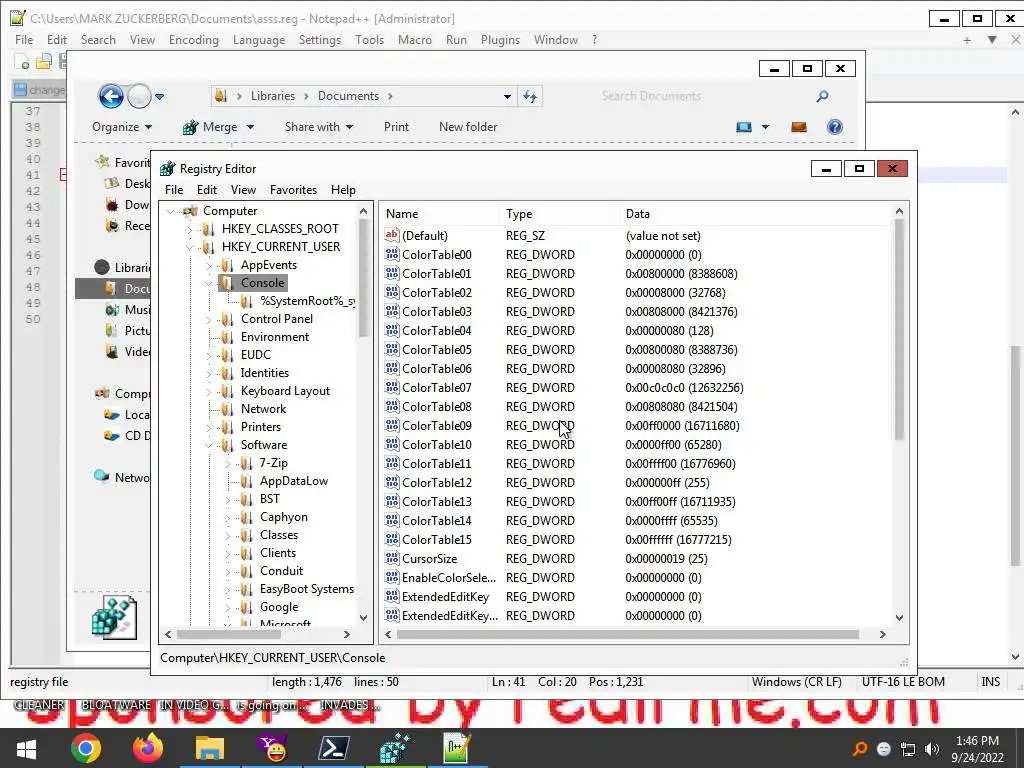Open Chrome from the taskbar
The height and width of the screenshot is (768, 1024).
(x=86, y=748)
